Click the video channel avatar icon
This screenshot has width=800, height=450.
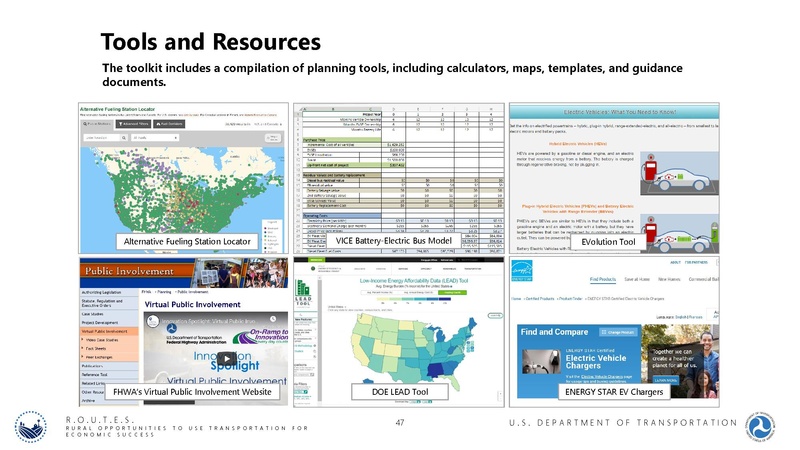pos(153,321)
